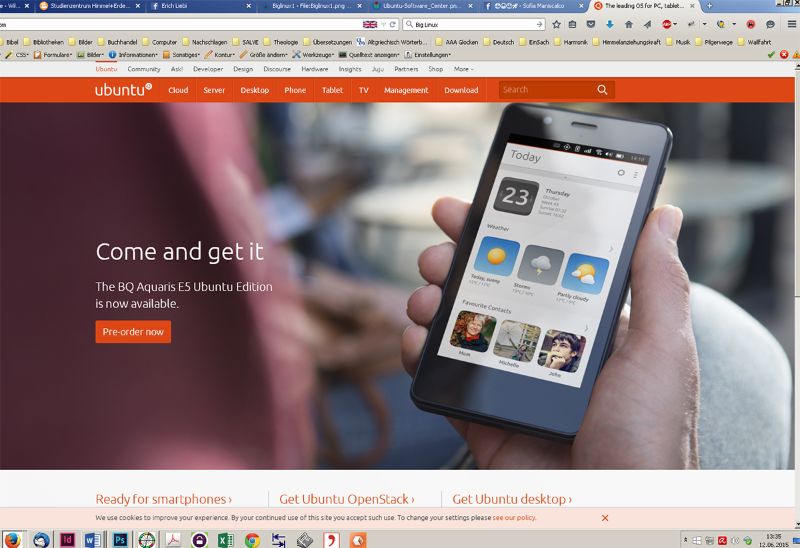This screenshot has height=548, width=800.
Task: Open the 'Ready for smartphones' link
Action: (x=164, y=499)
